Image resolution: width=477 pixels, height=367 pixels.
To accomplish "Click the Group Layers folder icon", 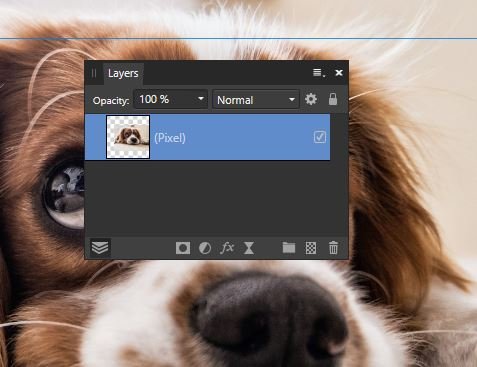I will (289, 248).
